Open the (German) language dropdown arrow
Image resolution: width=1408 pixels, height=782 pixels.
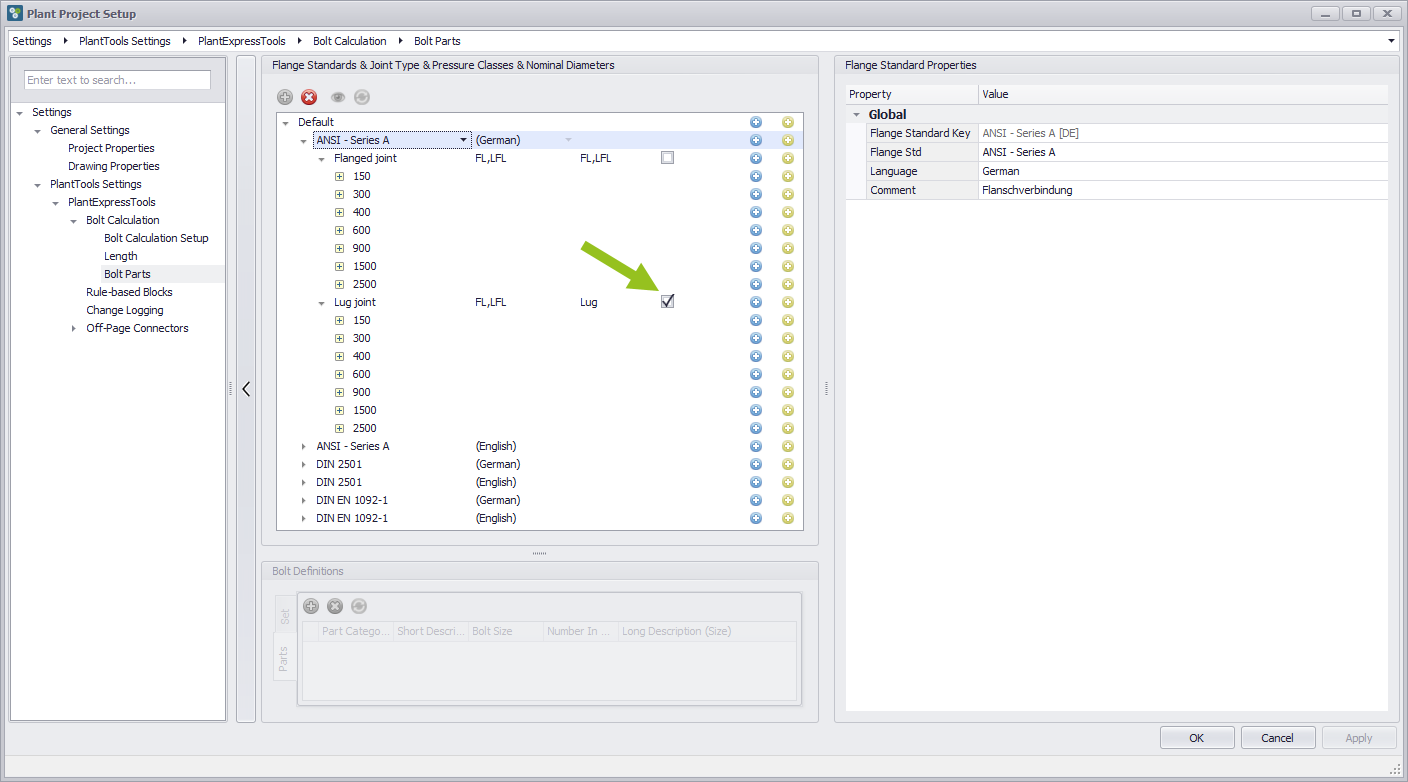click(569, 140)
